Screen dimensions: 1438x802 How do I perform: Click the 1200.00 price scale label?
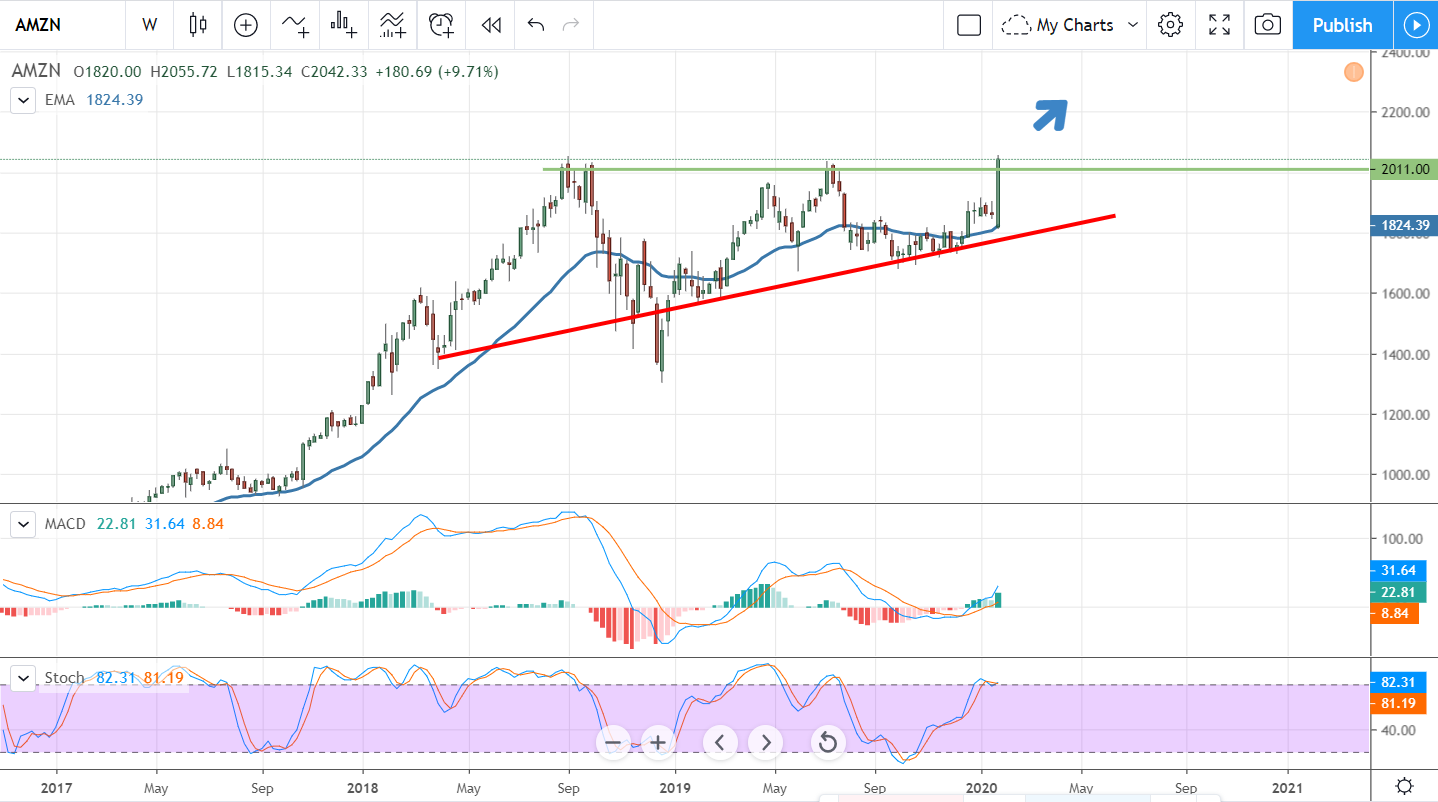point(1403,414)
